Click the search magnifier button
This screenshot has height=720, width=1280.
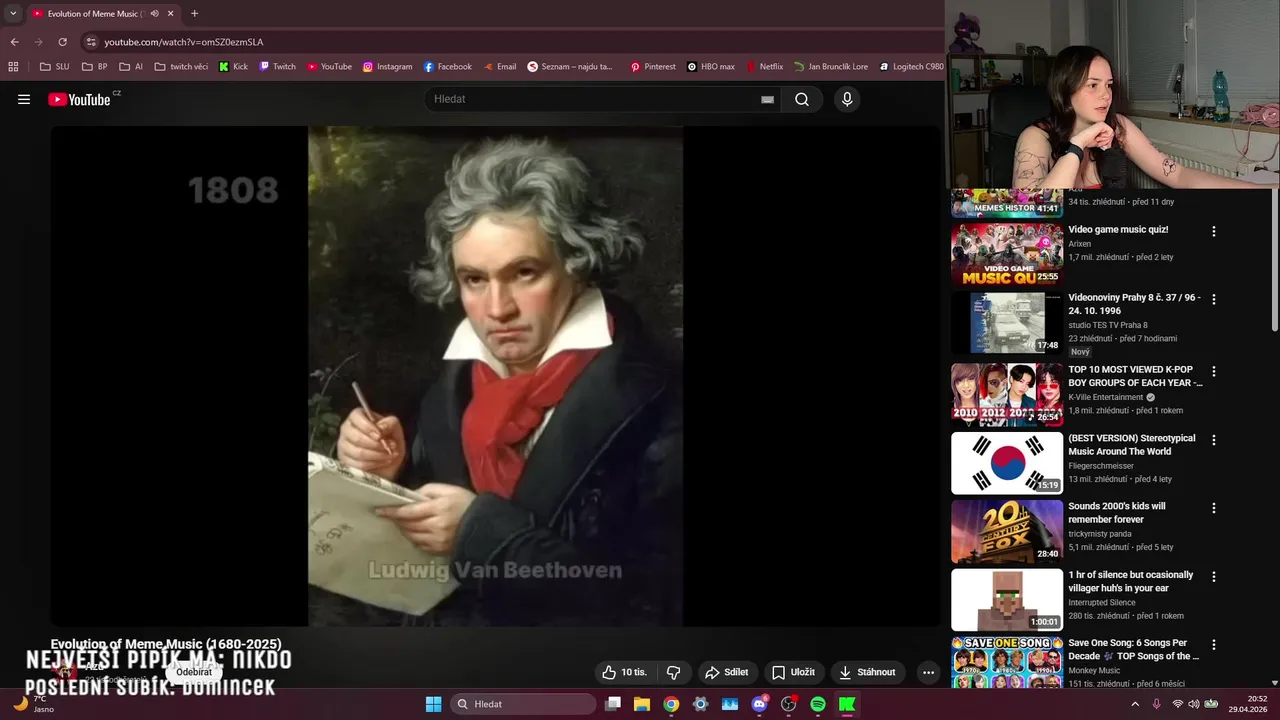point(802,99)
